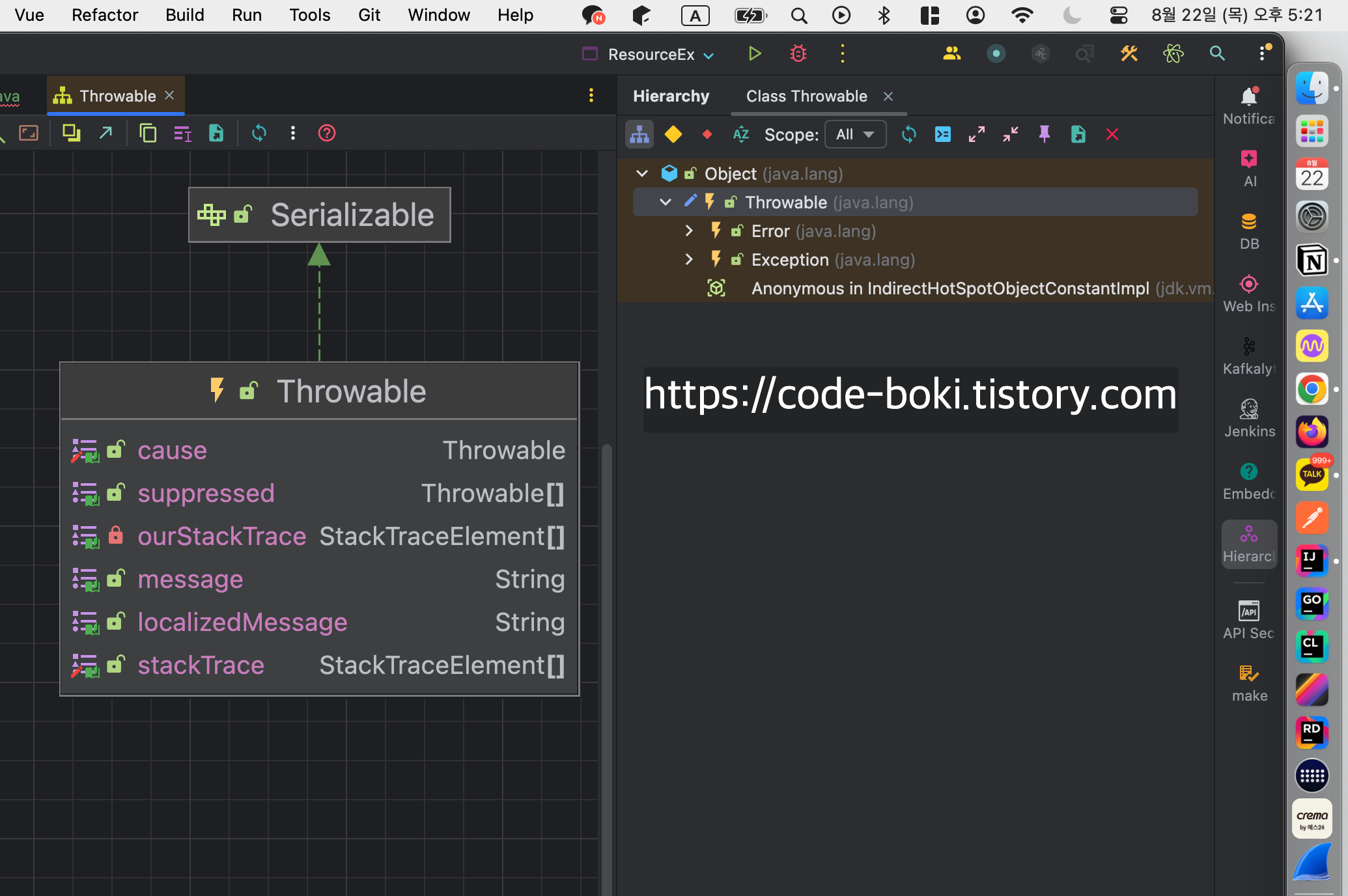
Task: Refresh the hierarchy panel tree
Action: [x=909, y=135]
